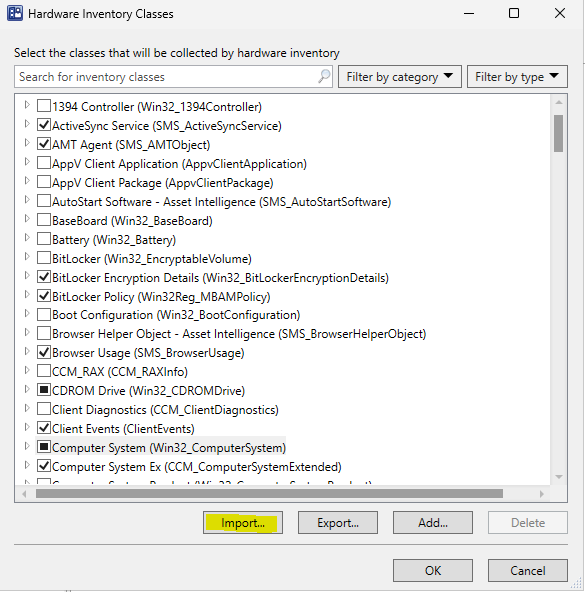Check Client Diagnostics checkbox
Image resolution: width=585 pixels, height=592 pixels.
44,409
